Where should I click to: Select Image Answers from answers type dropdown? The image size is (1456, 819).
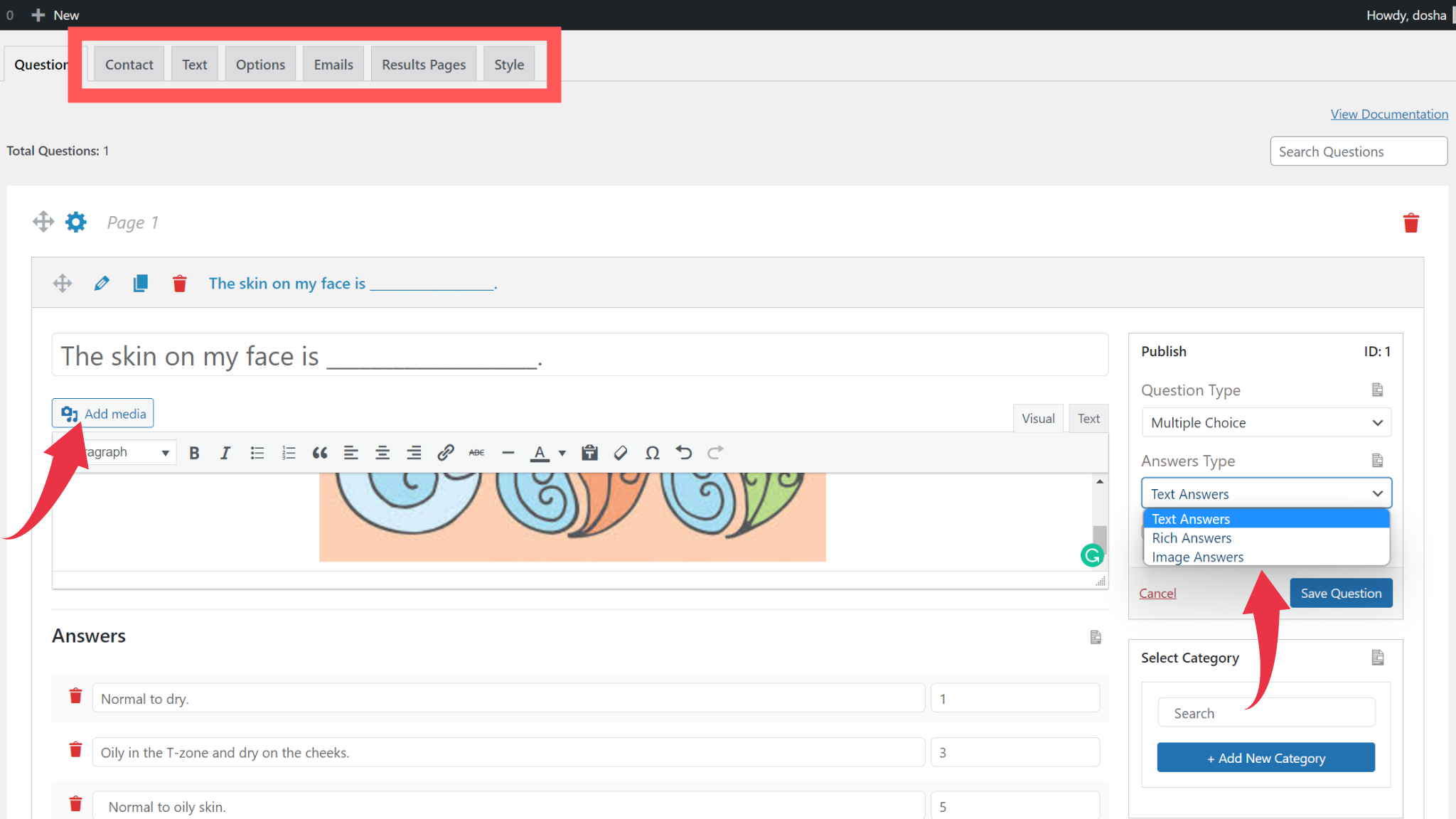(x=1196, y=556)
